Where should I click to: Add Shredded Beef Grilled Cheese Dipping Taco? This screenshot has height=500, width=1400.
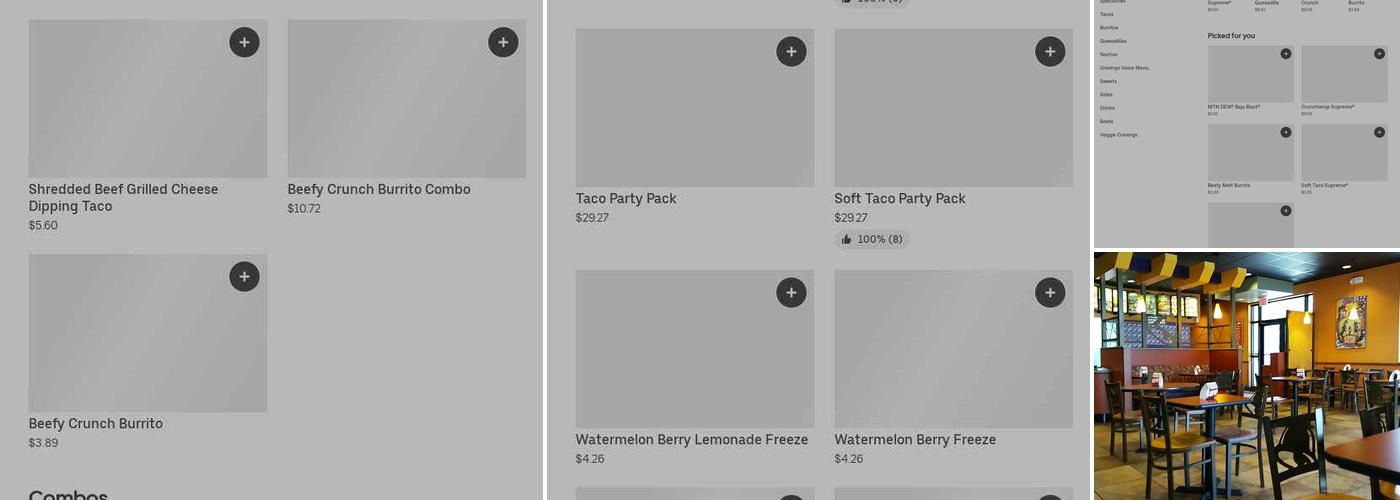[244, 42]
